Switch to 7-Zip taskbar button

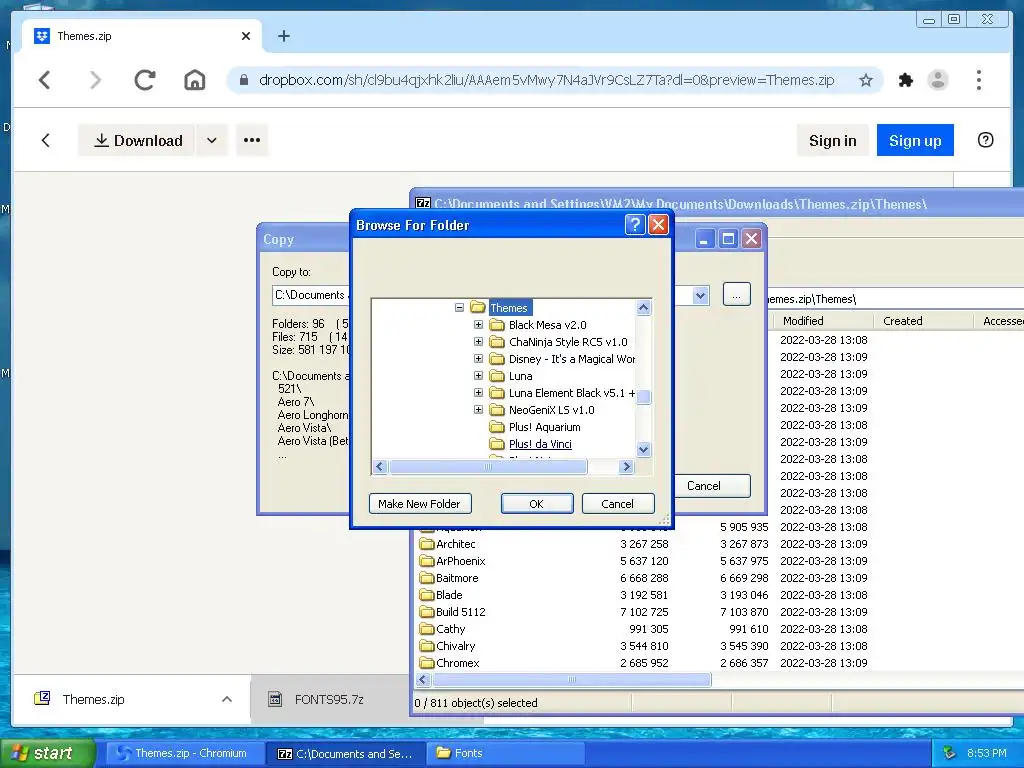pyautogui.click(x=345, y=753)
